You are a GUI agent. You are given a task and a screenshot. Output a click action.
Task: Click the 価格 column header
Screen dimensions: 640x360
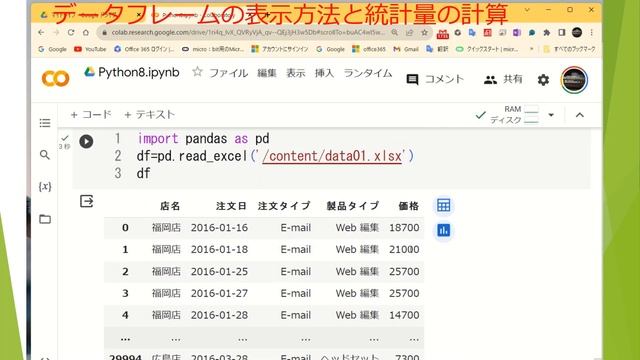point(409,206)
